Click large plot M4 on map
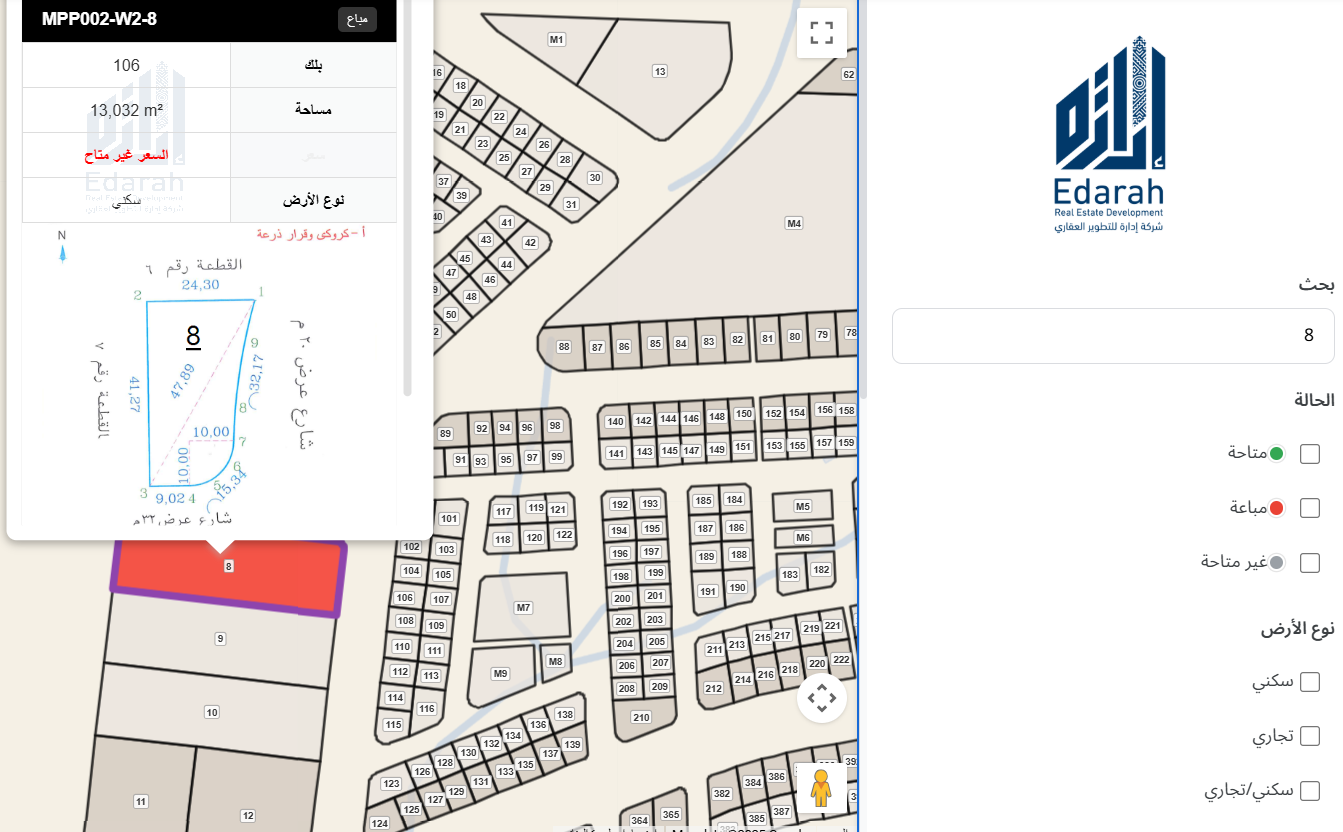Image resolution: width=1343 pixels, height=832 pixels. (793, 223)
